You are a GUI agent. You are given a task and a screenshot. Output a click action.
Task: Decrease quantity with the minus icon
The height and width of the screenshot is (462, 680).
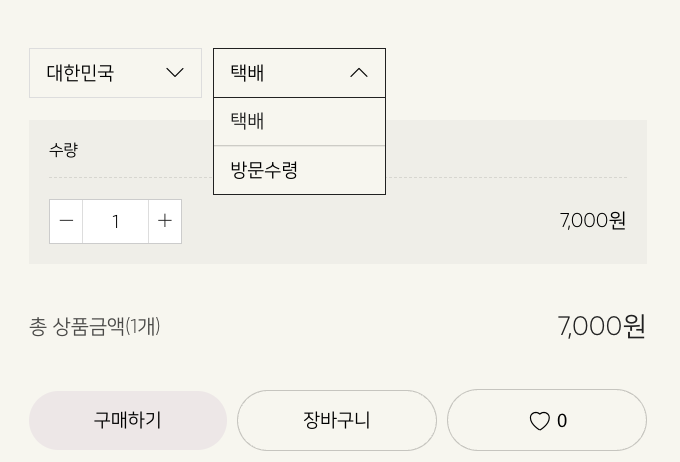tap(66, 221)
